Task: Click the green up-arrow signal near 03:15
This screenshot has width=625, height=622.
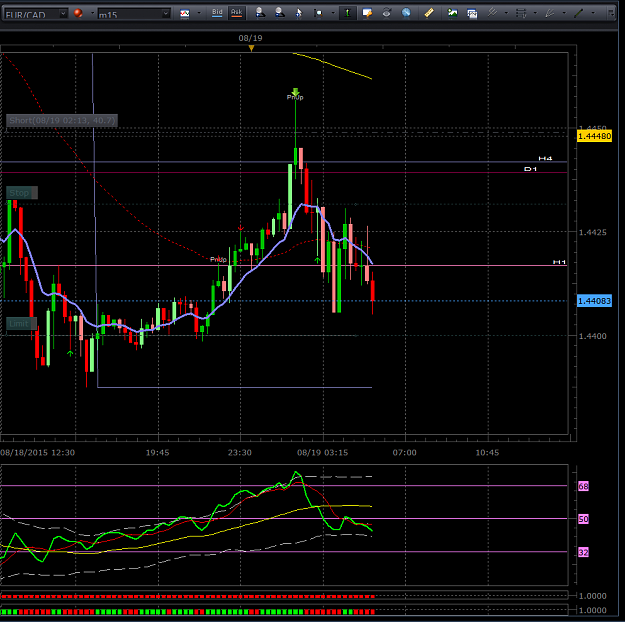Action: [x=317, y=260]
